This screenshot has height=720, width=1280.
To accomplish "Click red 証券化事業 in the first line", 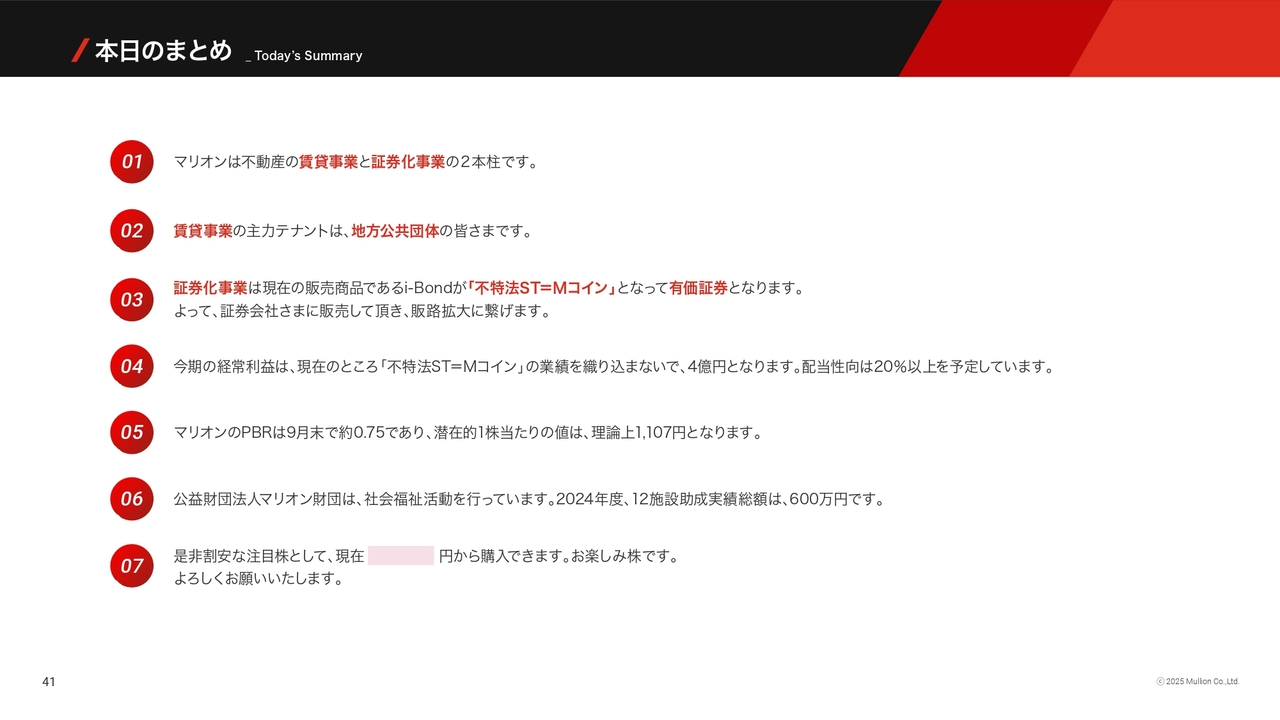I will 408,162.
